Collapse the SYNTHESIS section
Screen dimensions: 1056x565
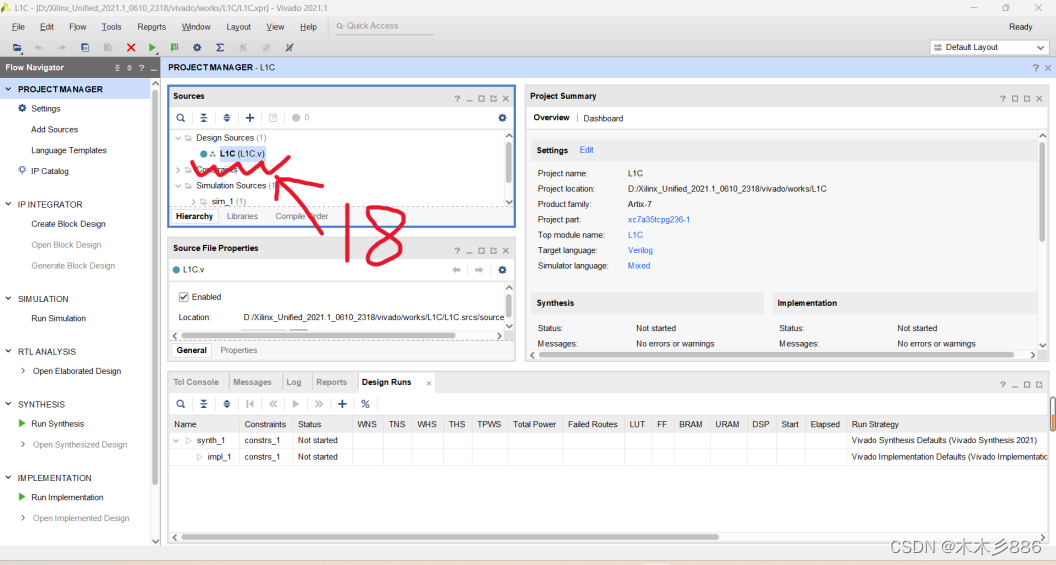pos(9,404)
